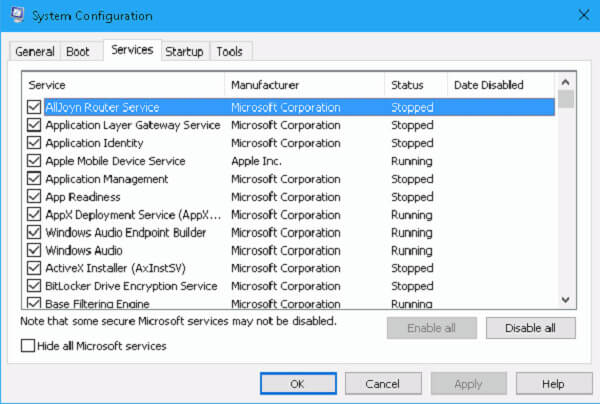The image size is (600, 404).
Task: Click Running status of Windows Audio Endpoint Builder
Action: click(x=412, y=232)
